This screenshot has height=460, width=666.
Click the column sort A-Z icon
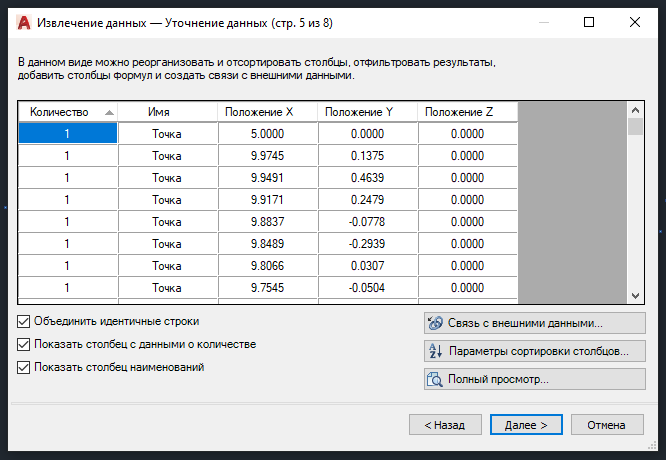tap(435, 351)
